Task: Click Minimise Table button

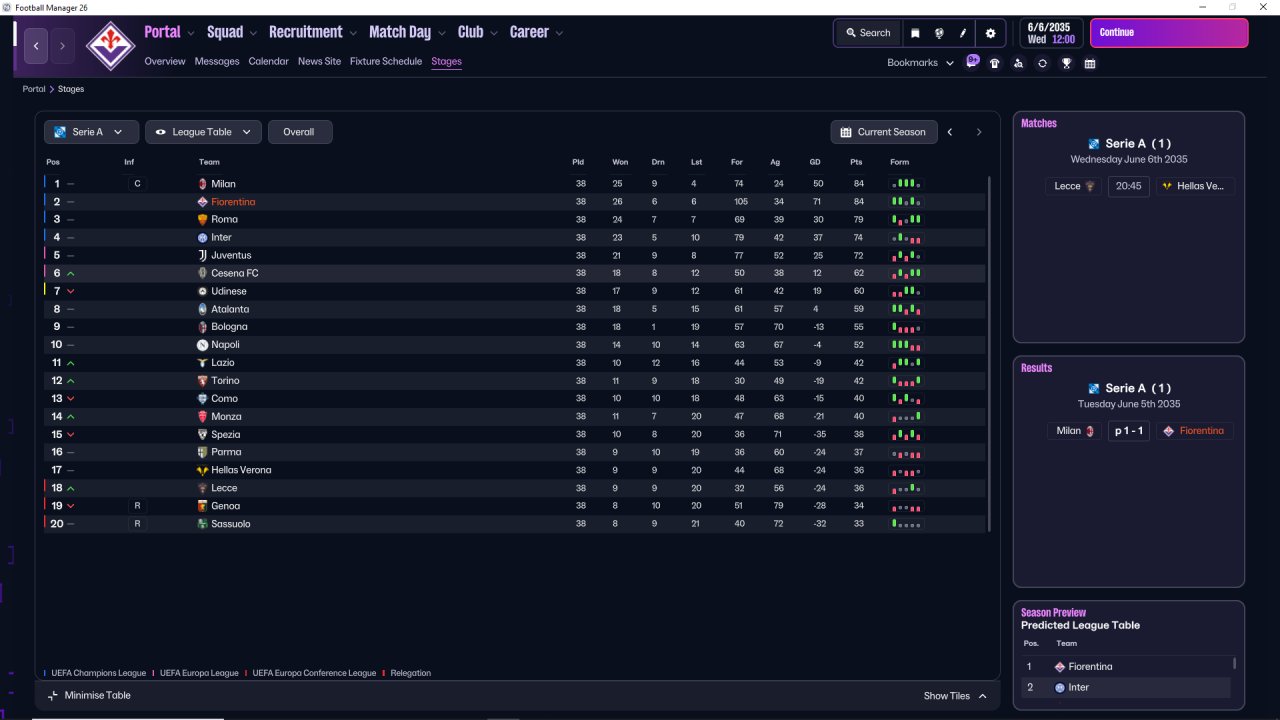Action: click(x=89, y=696)
